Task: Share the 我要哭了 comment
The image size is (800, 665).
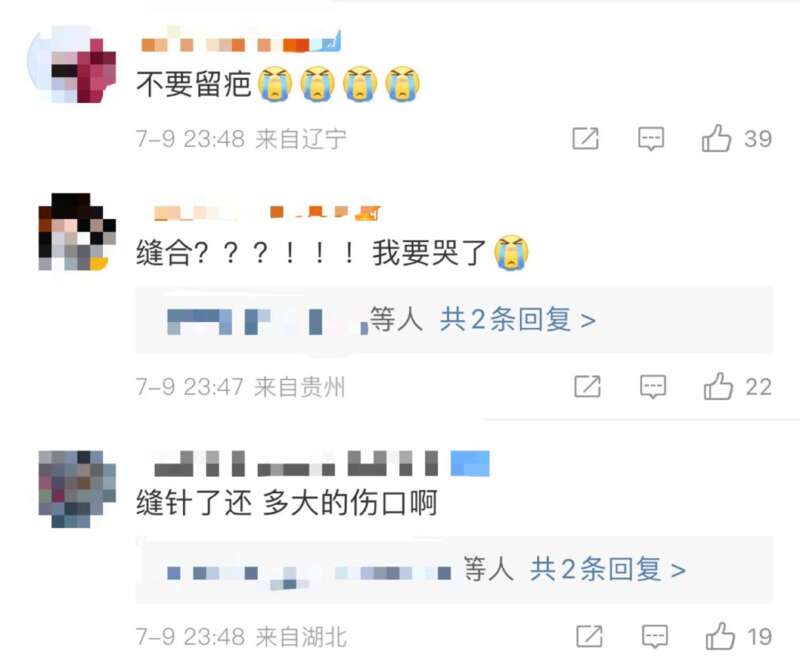Action: coord(587,386)
